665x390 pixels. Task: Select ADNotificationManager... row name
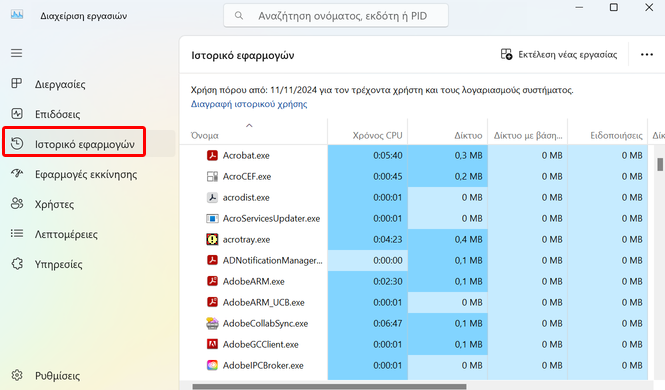click(273, 260)
